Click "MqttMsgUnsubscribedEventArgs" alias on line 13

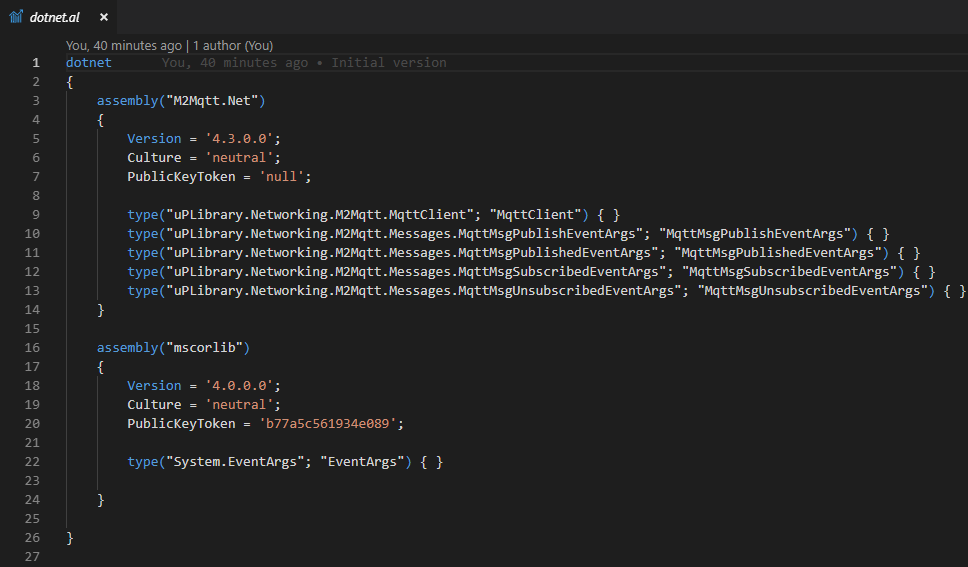point(812,290)
